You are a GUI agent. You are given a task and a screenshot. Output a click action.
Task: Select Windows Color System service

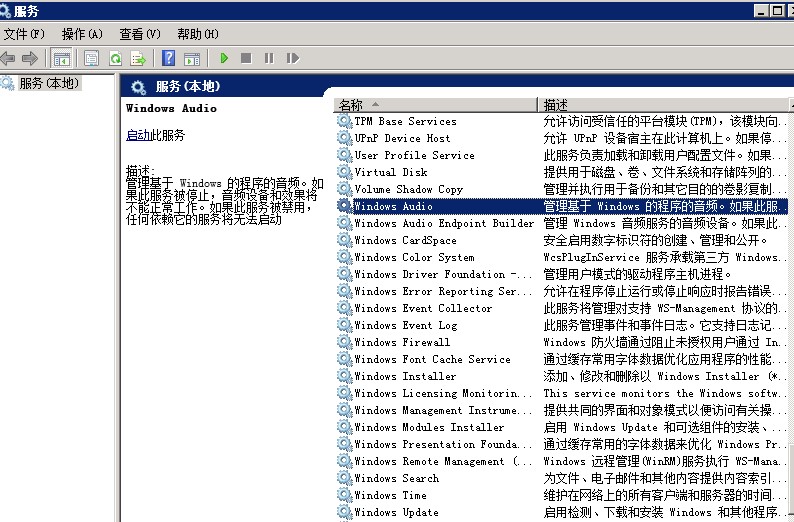pyautogui.click(x=561, y=257)
